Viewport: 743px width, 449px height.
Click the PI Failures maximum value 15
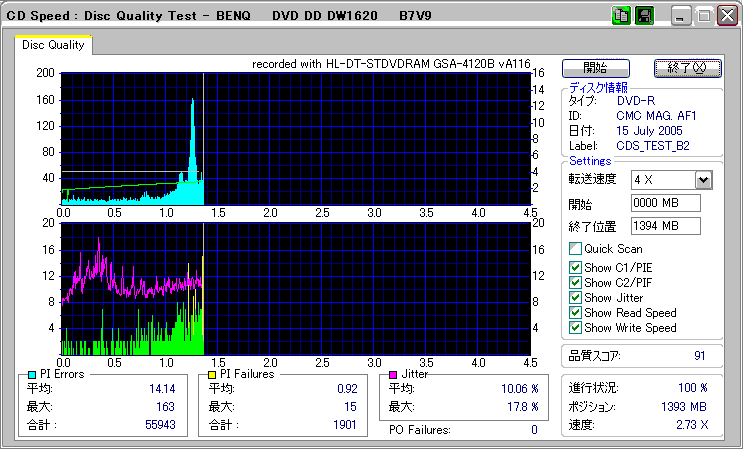(350, 406)
